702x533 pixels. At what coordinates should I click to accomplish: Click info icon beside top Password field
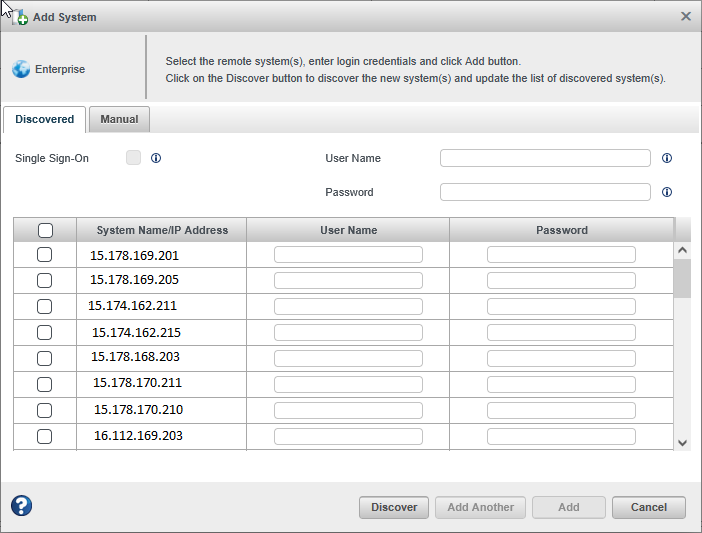pyautogui.click(x=667, y=192)
